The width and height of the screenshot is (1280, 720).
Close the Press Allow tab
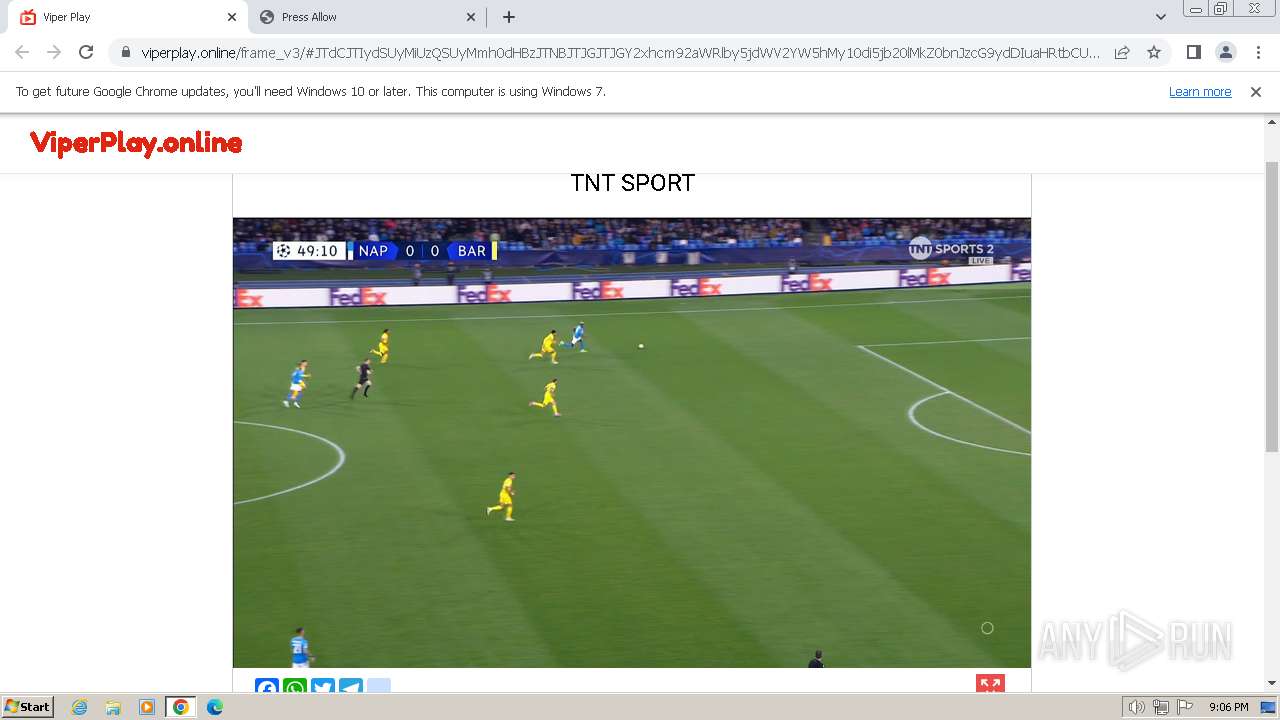pyautogui.click(x=471, y=17)
